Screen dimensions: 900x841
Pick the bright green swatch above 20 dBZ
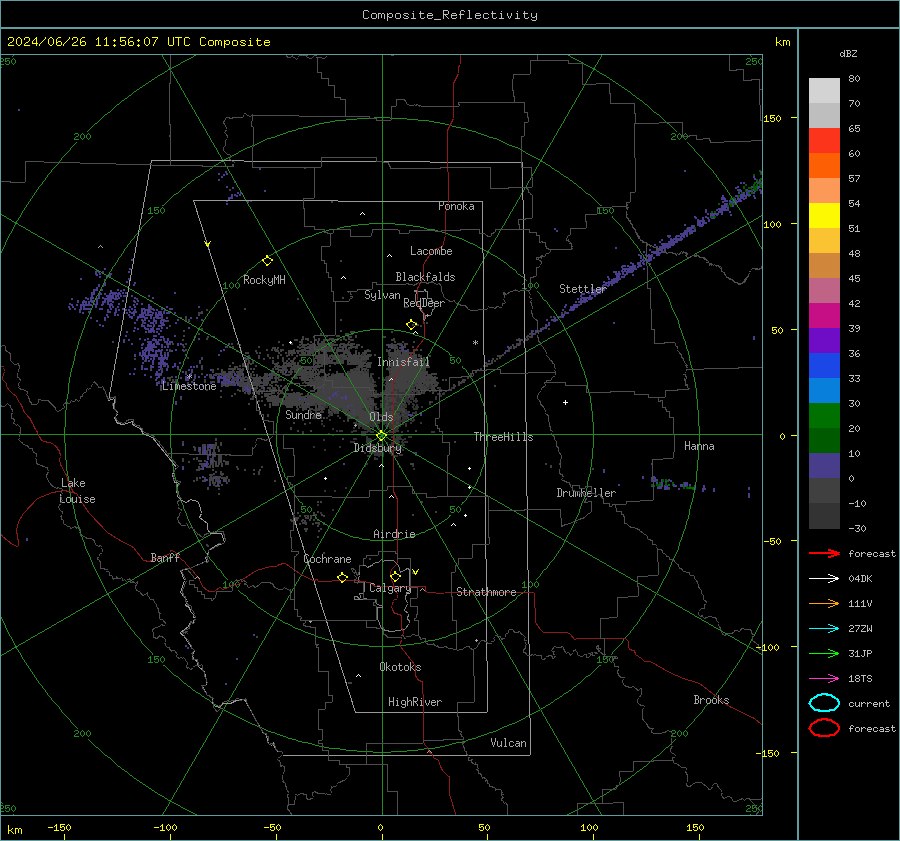coord(824,416)
